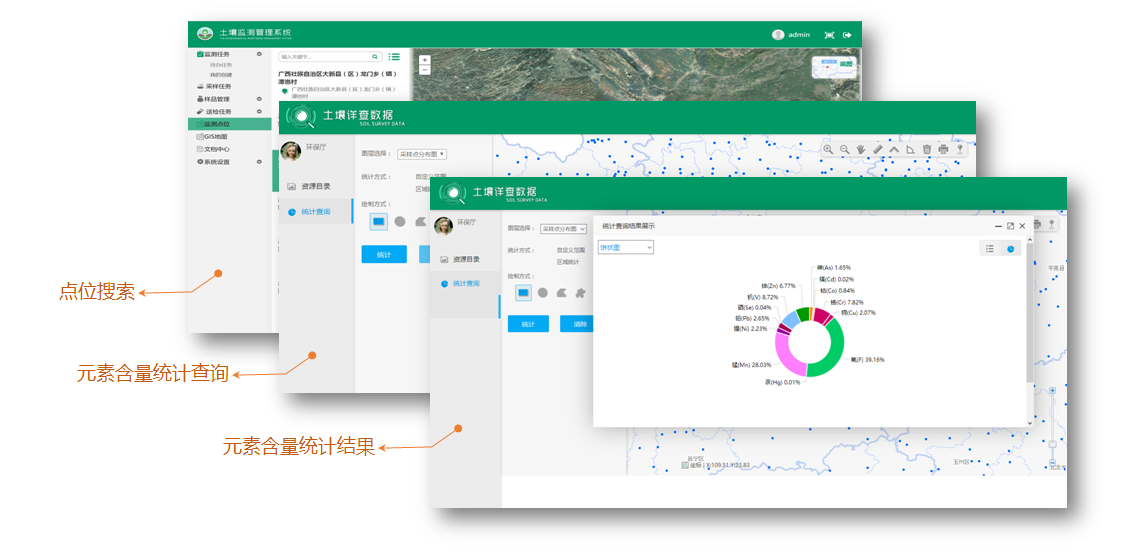Click the blue 统计 button
1136x558 pixels.
click(x=528, y=324)
